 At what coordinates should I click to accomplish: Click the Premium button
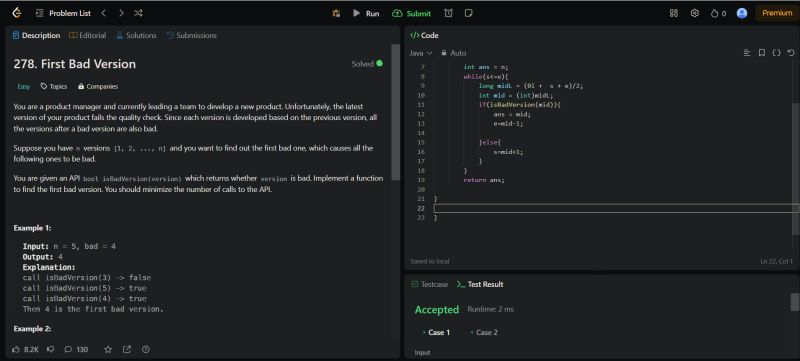coord(777,13)
